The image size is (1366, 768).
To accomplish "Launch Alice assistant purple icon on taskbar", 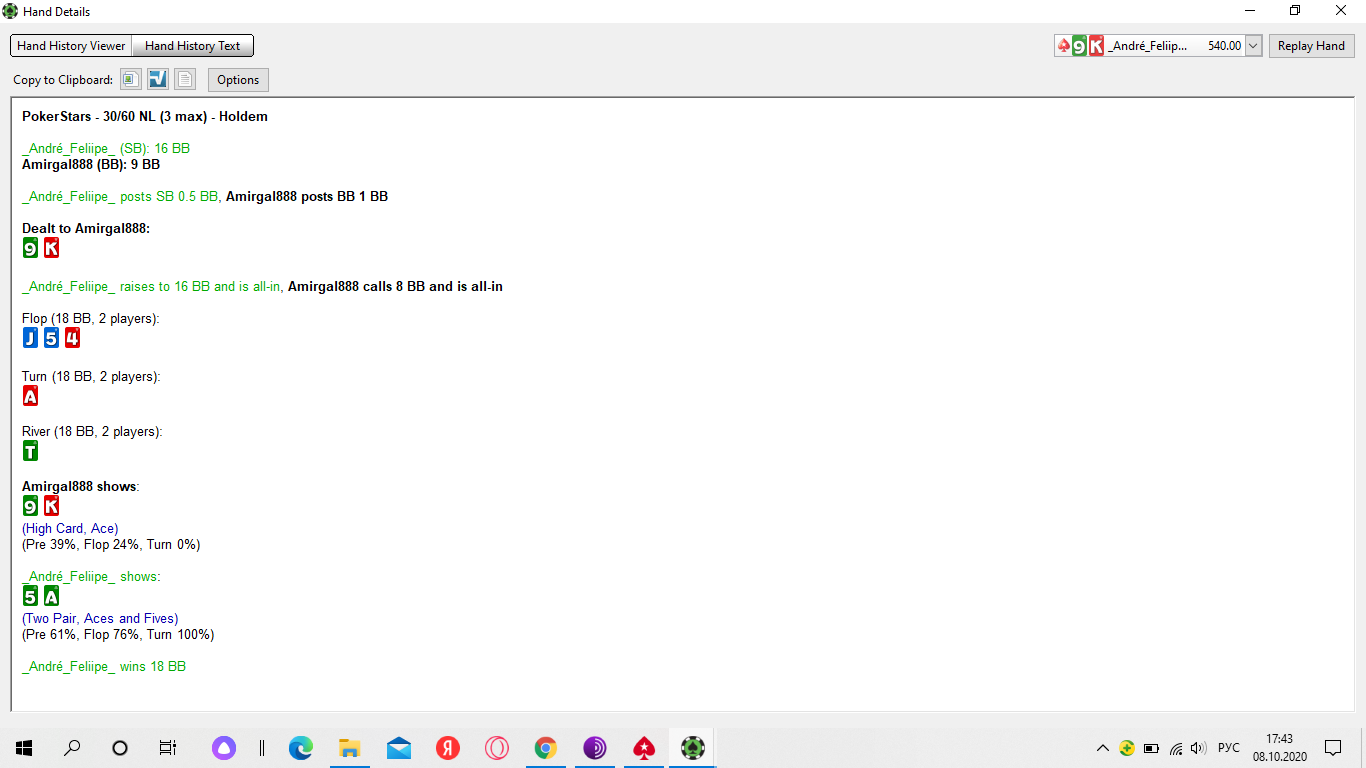I will tap(224, 747).
